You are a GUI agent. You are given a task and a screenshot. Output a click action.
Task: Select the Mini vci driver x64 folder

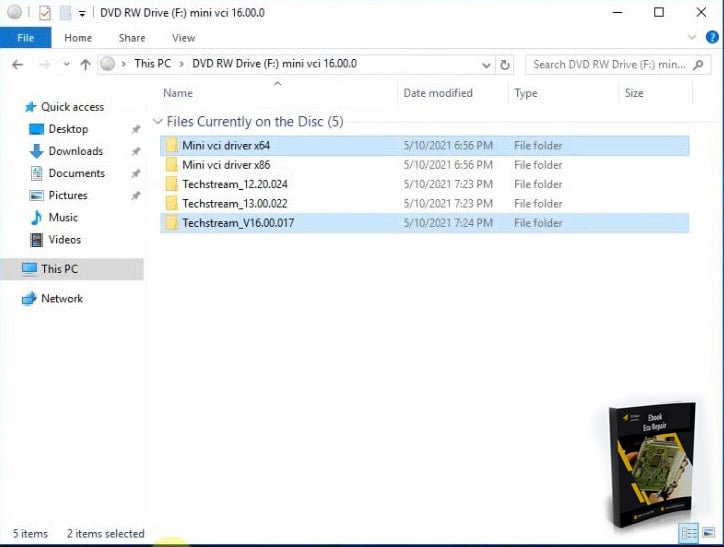tap(424, 146)
